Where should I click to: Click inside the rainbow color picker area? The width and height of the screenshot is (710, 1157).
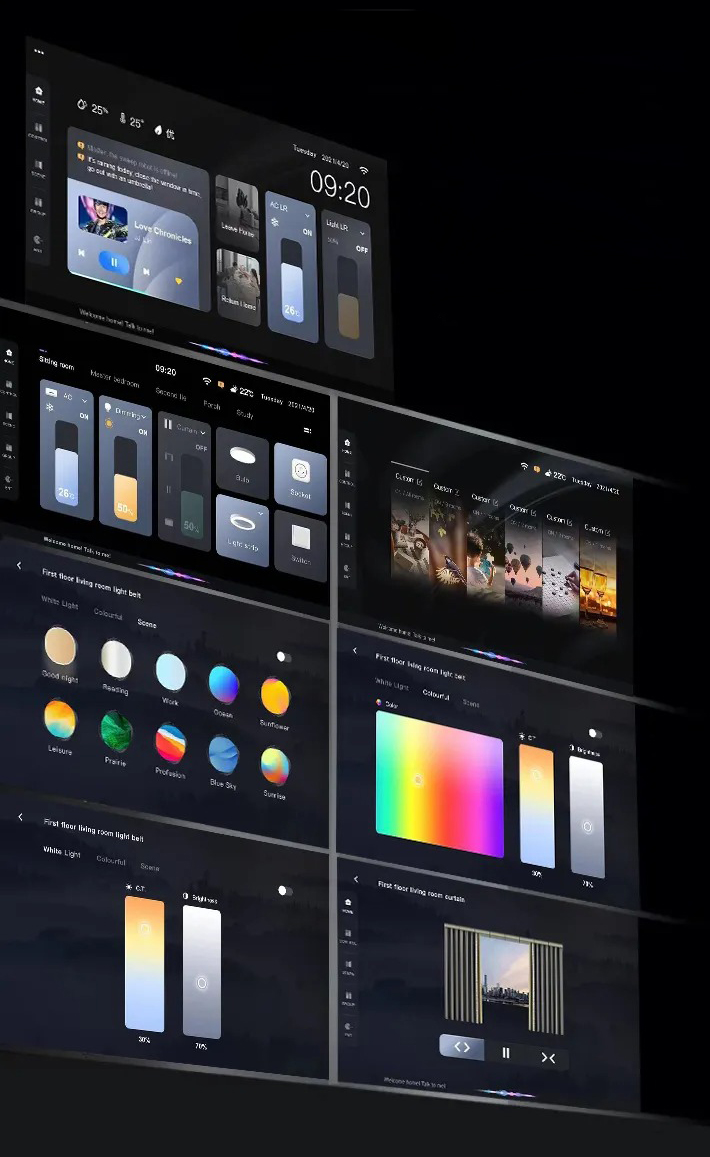[x=440, y=784]
